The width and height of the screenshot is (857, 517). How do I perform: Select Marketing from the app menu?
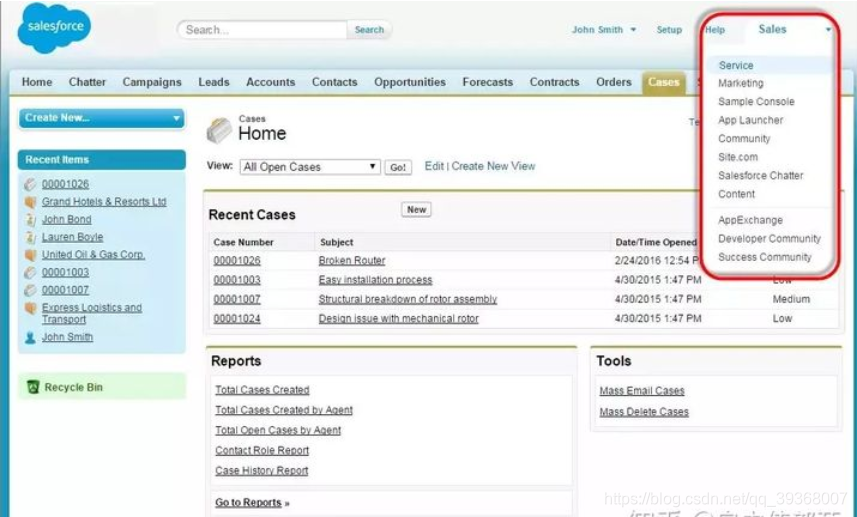pyautogui.click(x=741, y=83)
